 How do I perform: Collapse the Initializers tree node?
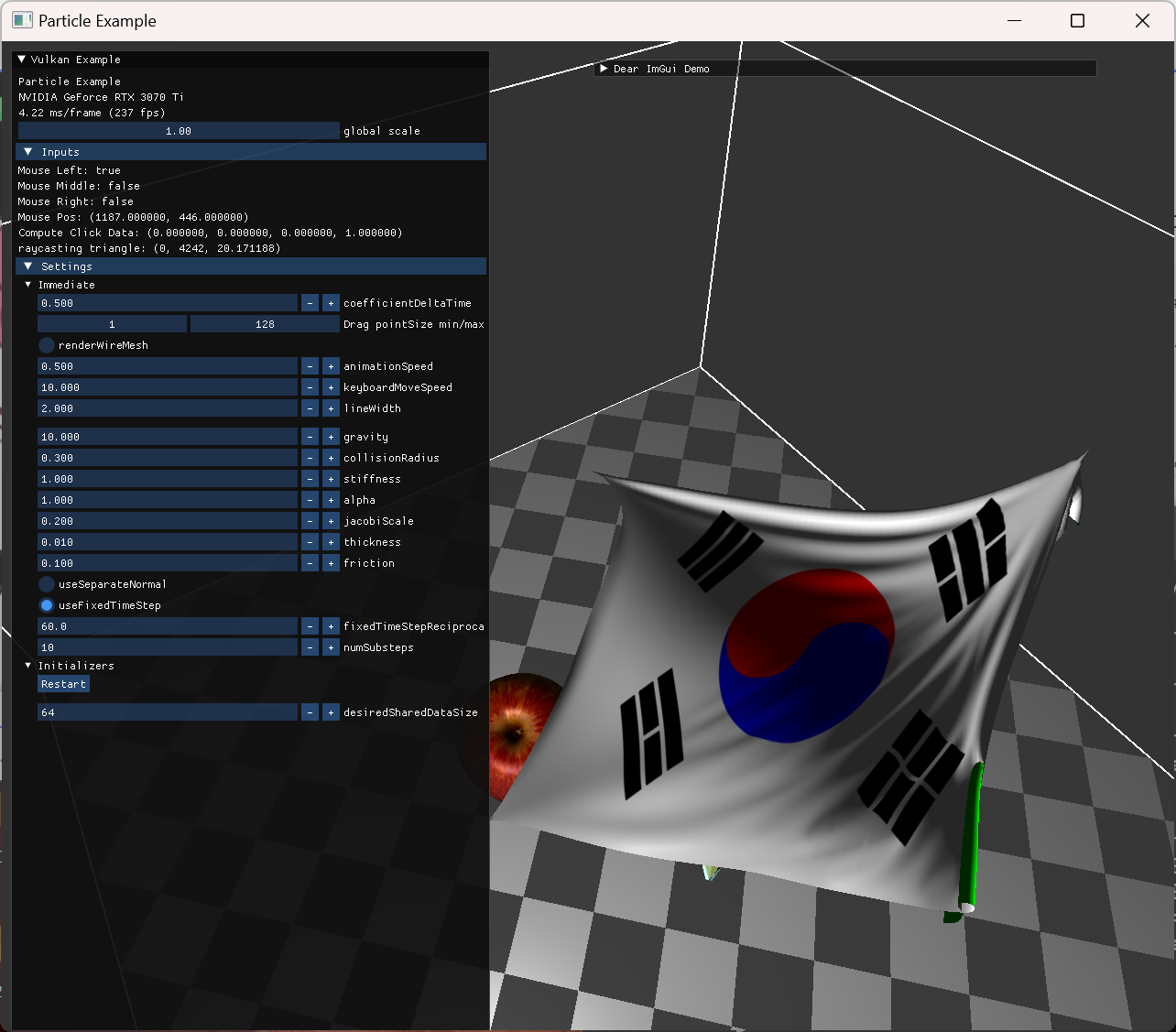tap(28, 666)
